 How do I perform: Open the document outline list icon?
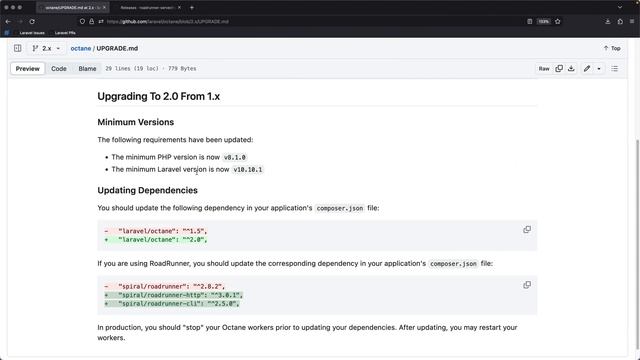click(x=614, y=69)
